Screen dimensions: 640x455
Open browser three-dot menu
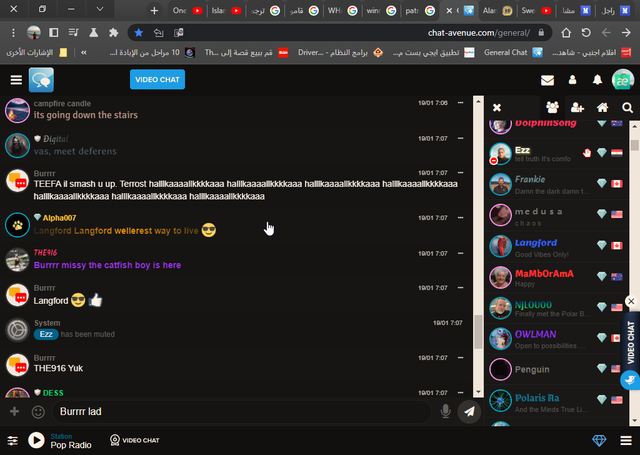(13, 33)
